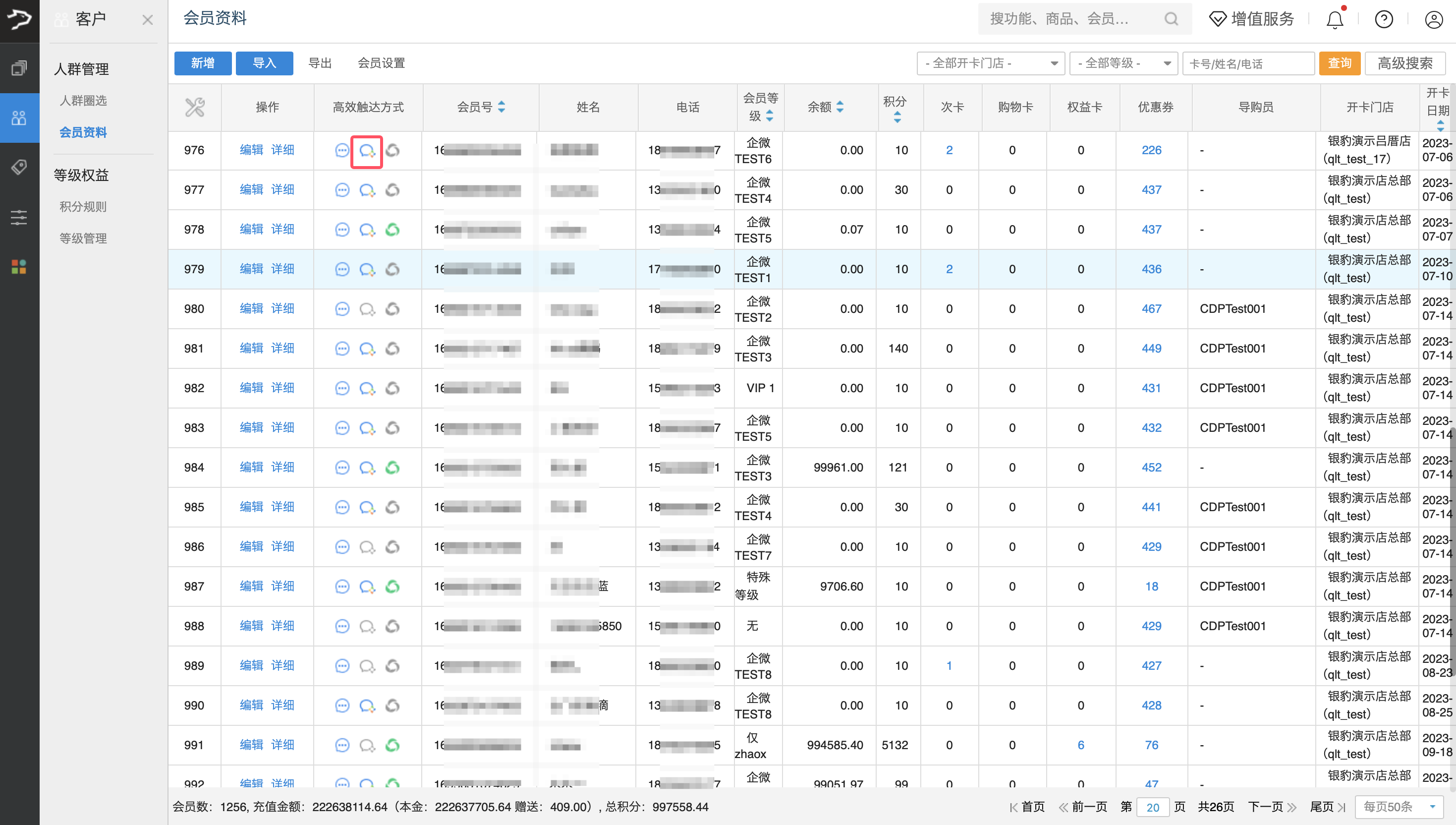Viewport: 1456px width, 825px height.
Task: Click the SMS message icon for row 979
Action: 342,269
